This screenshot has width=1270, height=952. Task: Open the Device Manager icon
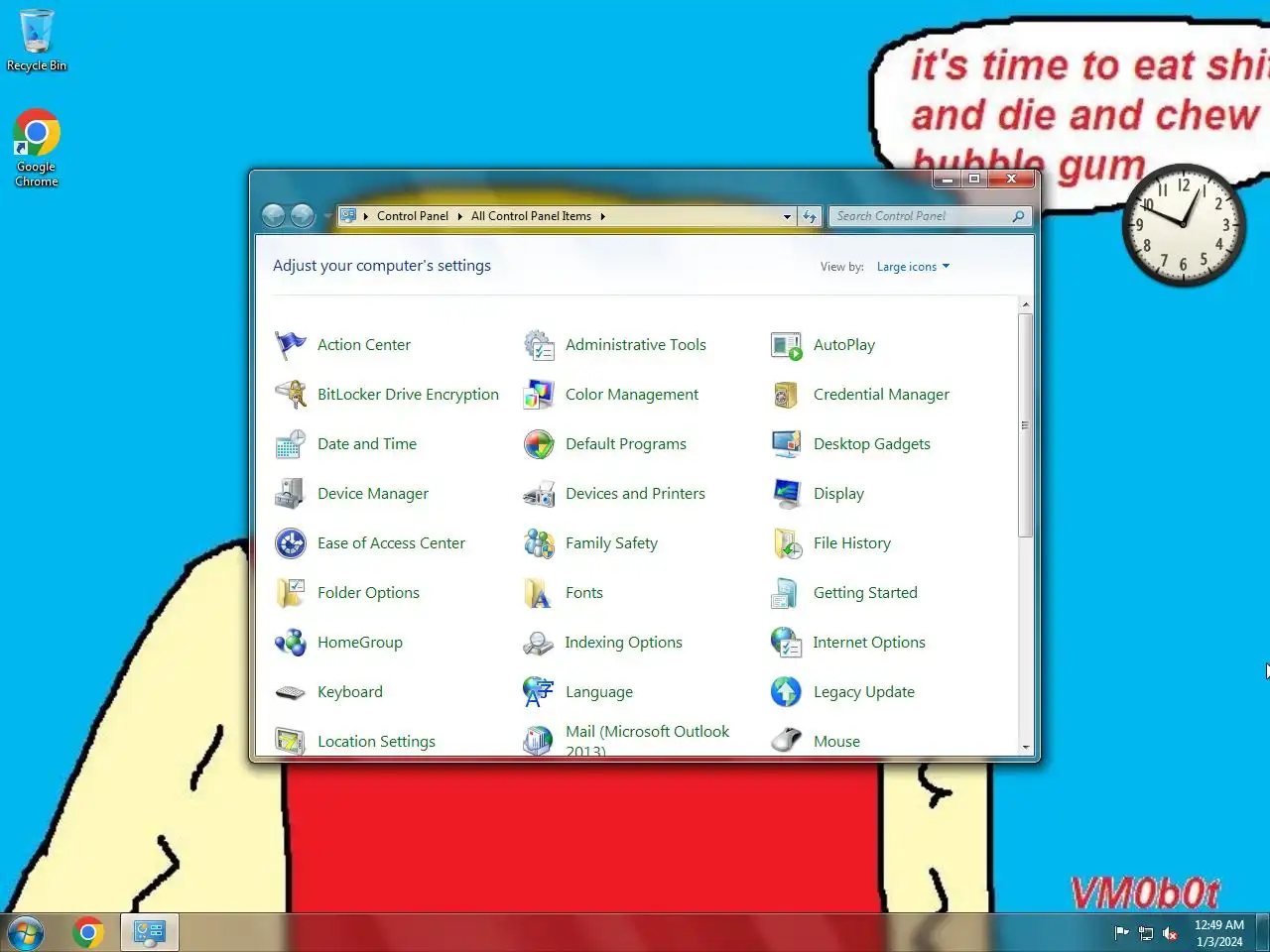click(290, 494)
